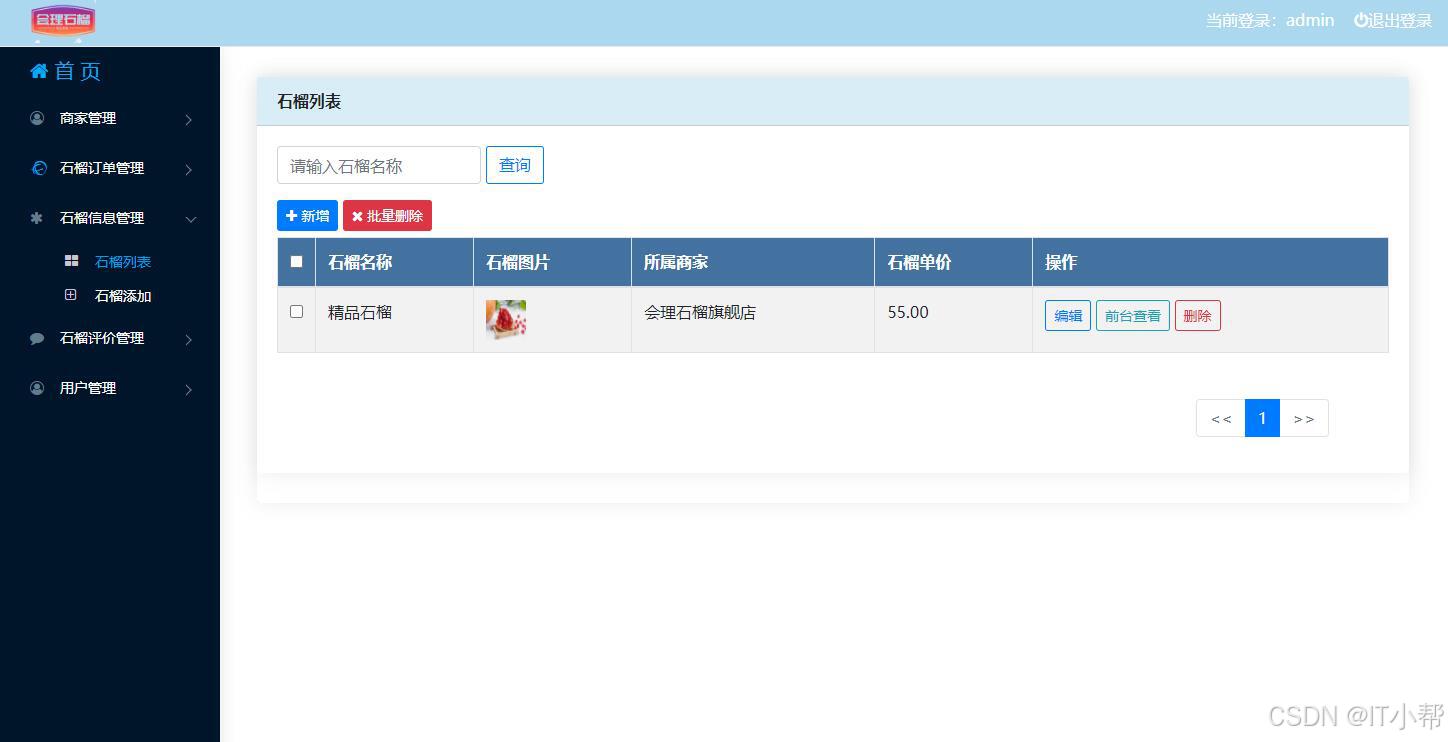
Task: Check the box for 精品石榴 row
Action: (x=296, y=312)
